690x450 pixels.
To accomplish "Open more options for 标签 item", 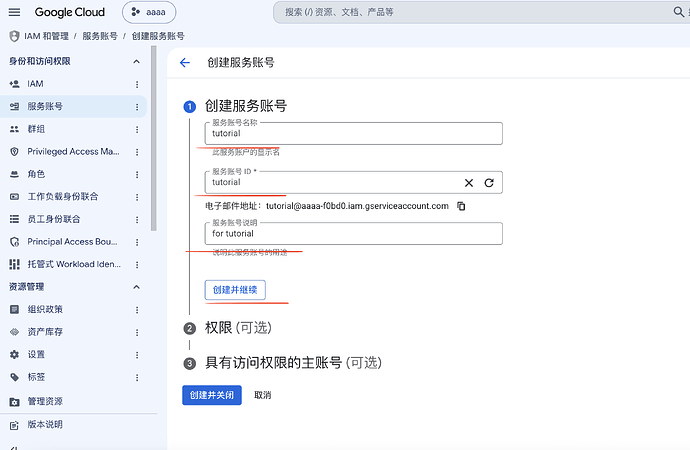I will (x=137, y=377).
